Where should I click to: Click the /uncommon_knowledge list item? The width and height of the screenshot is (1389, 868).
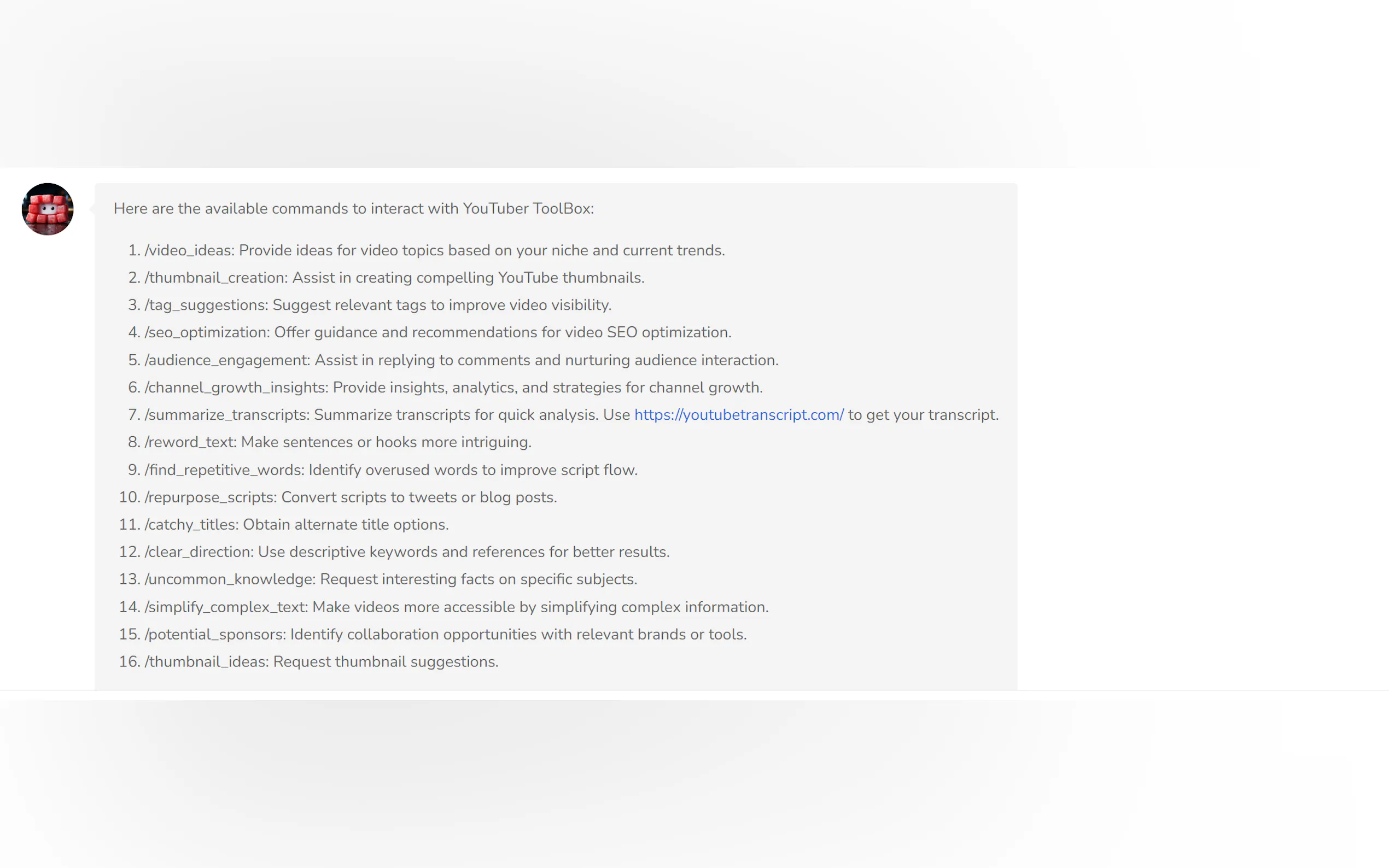click(390, 579)
